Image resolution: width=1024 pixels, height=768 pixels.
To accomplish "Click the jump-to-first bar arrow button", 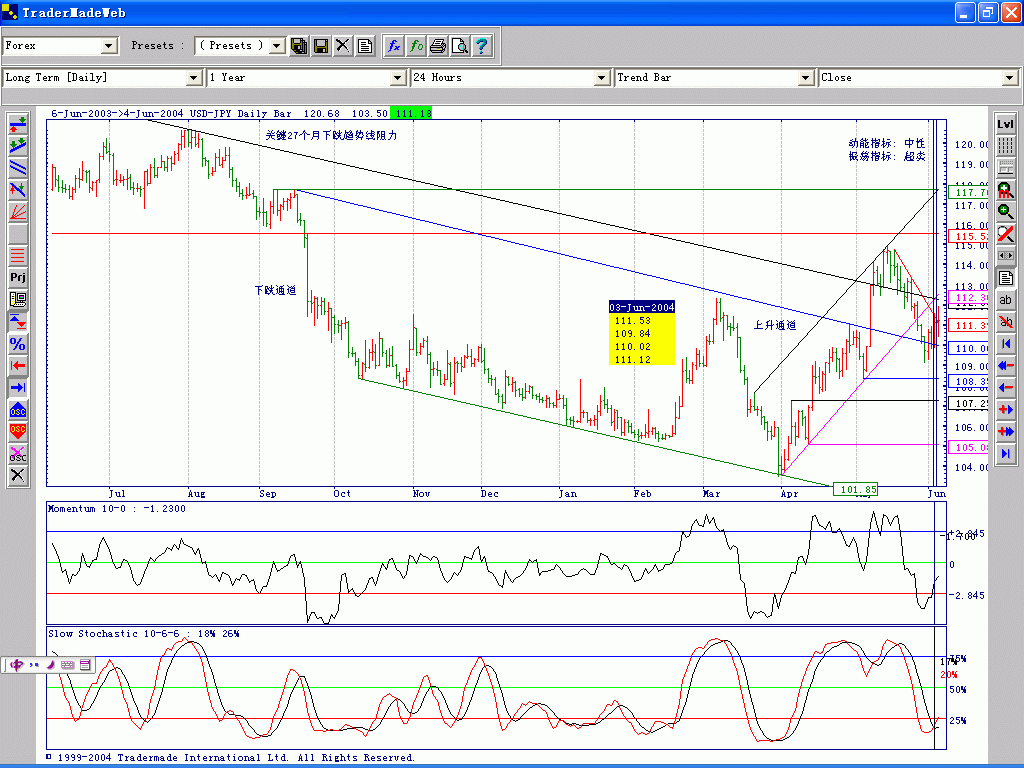I will (x=1006, y=344).
